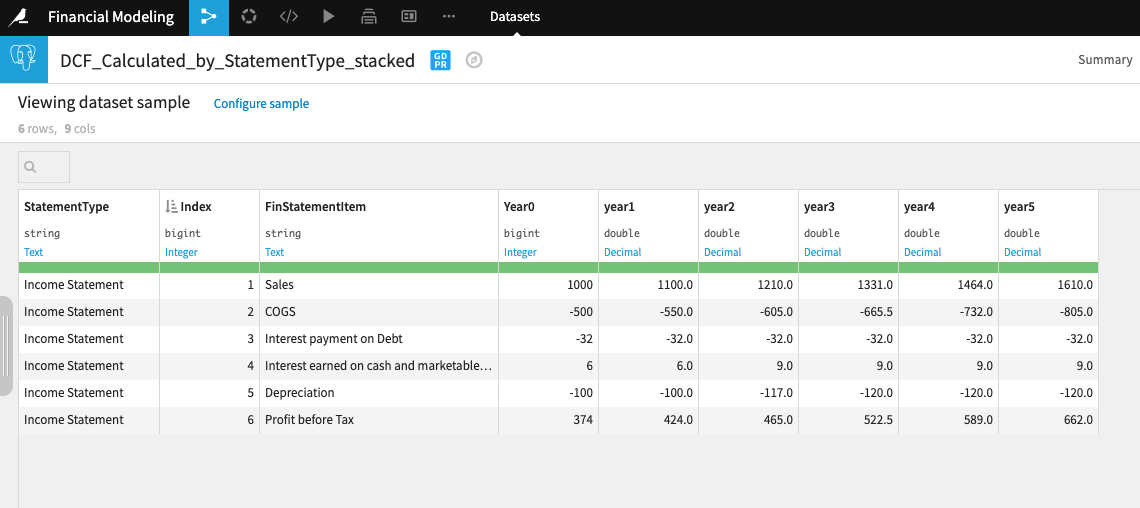1140x508 pixels.
Task: Click the PostgreSQL elephant dataset icon
Action: pyautogui.click(x=23, y=60)
